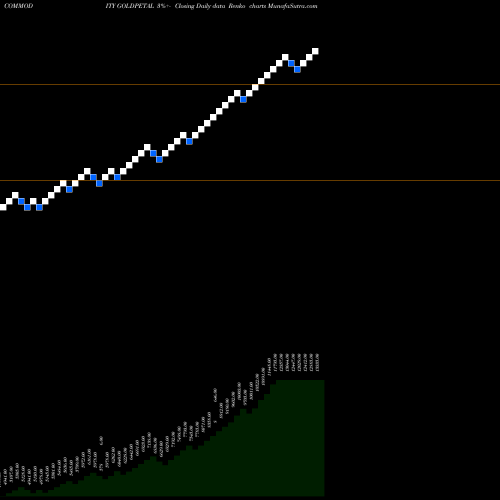The height and width of the screenshot is (500, 500).
Task: Click the flat green volume plateau at the right end
Action: [x=300, y=437]
